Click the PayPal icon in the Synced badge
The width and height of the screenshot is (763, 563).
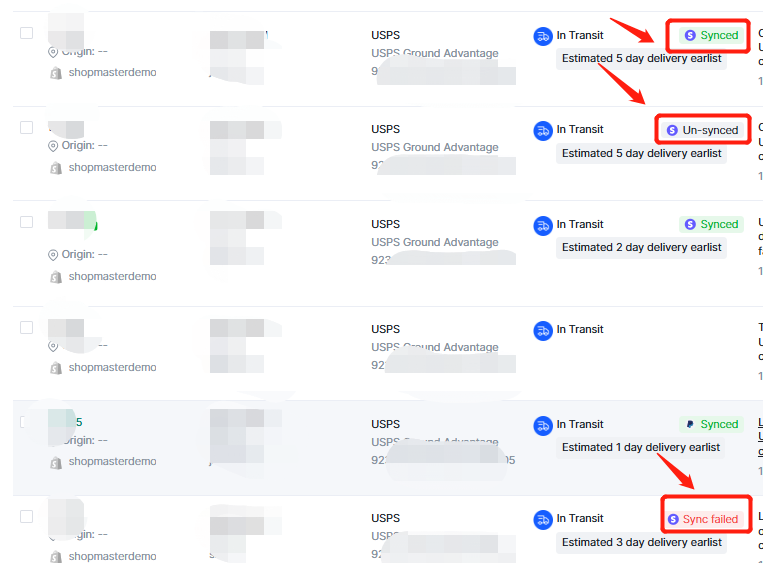[x=690, y=424]
